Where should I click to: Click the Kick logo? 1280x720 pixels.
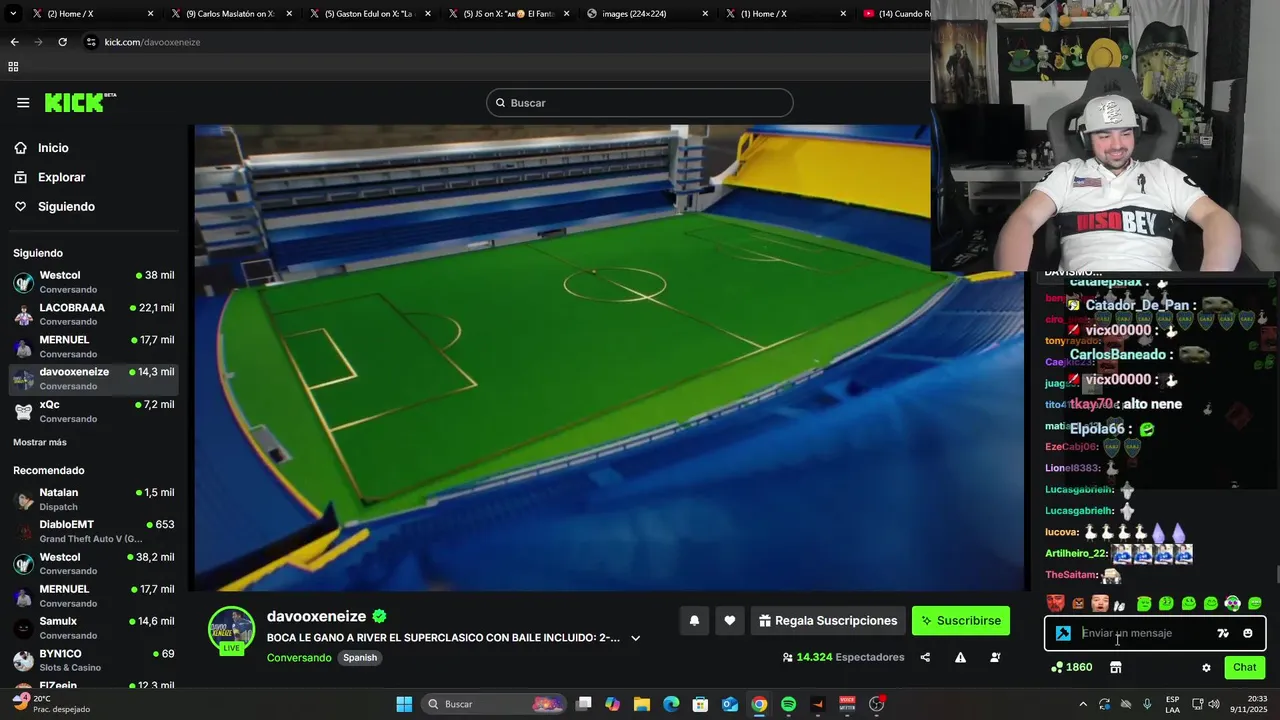click(80, 102)
